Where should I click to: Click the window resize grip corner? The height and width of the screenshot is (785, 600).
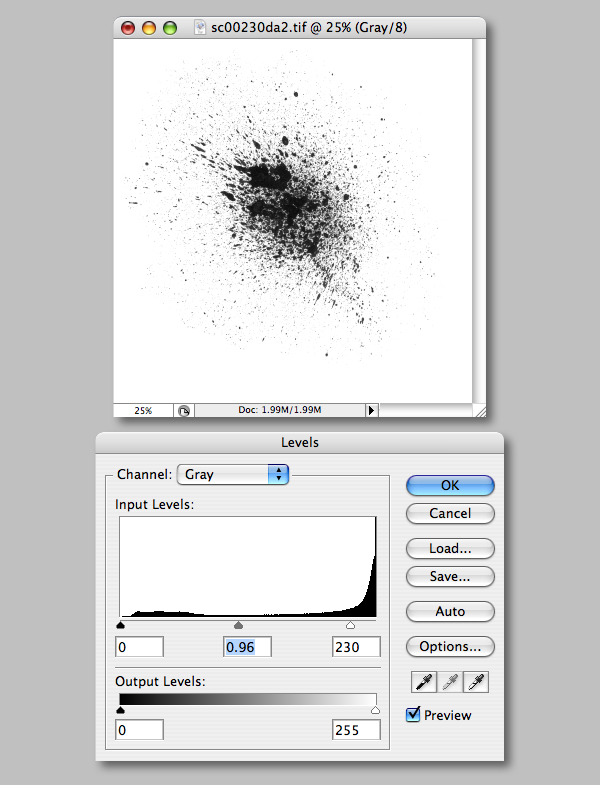(479, 411)
